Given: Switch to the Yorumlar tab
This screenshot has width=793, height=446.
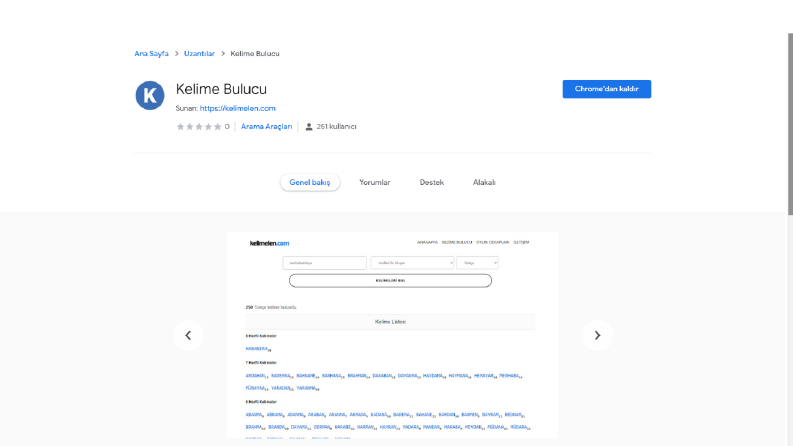Looking at the screenshot, I should click(x=375, y=183).
